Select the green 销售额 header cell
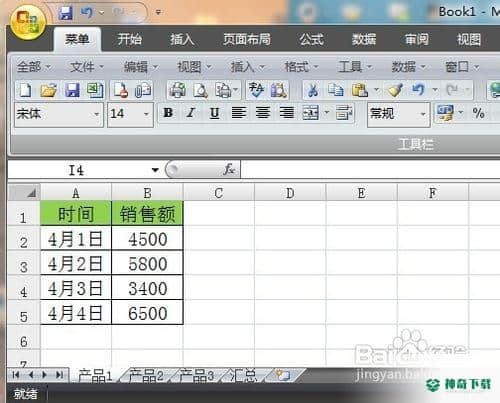The width and height of the screenshot is (500, 403). pos(147,214)
